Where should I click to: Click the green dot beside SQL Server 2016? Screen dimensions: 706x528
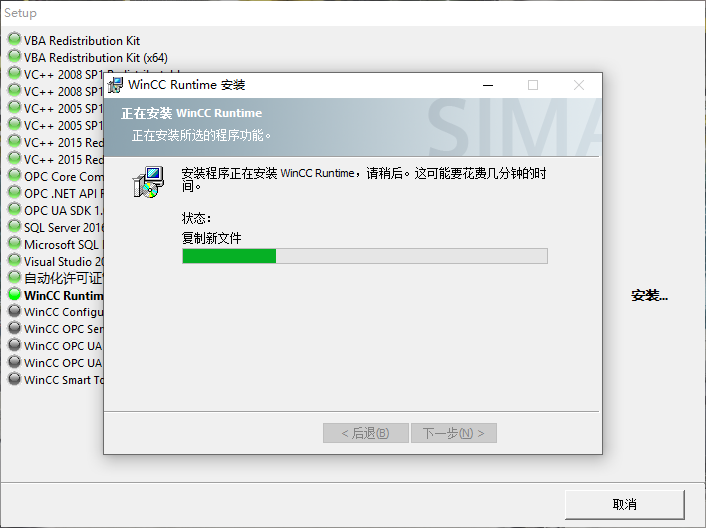14,226
